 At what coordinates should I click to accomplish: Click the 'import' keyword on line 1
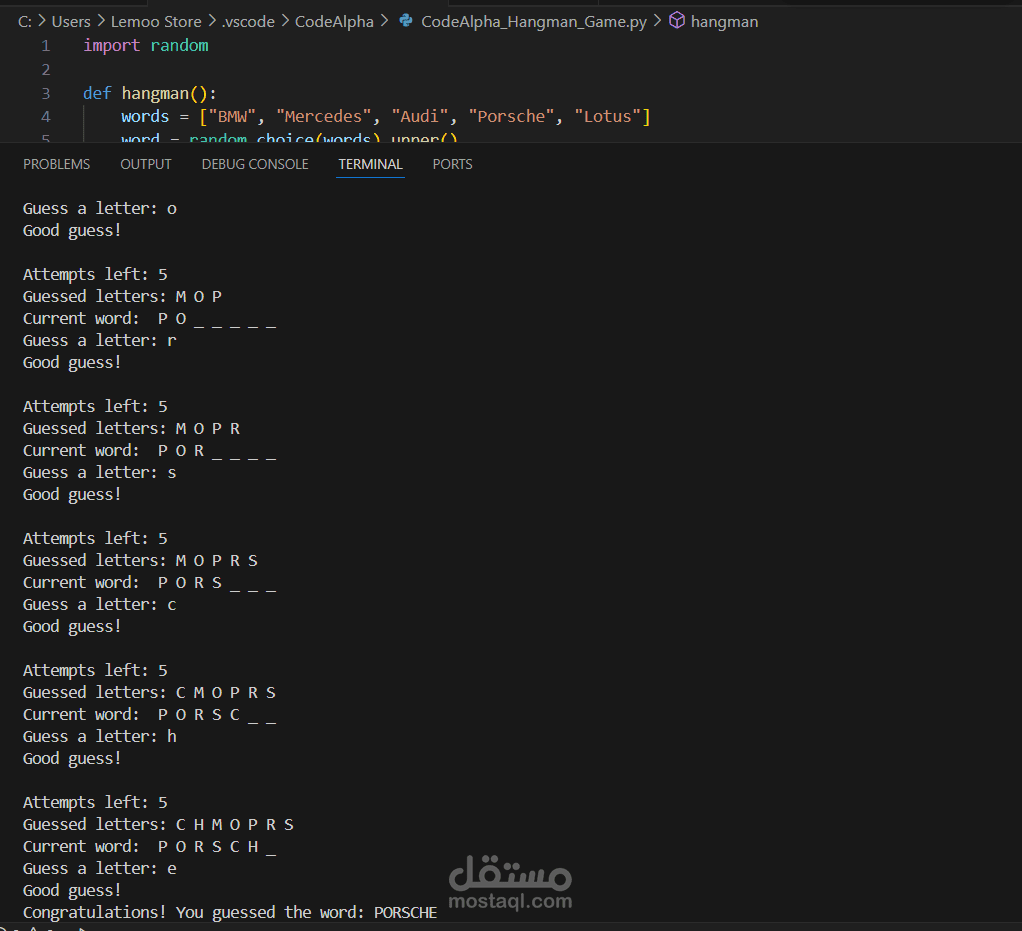[111, 46]
